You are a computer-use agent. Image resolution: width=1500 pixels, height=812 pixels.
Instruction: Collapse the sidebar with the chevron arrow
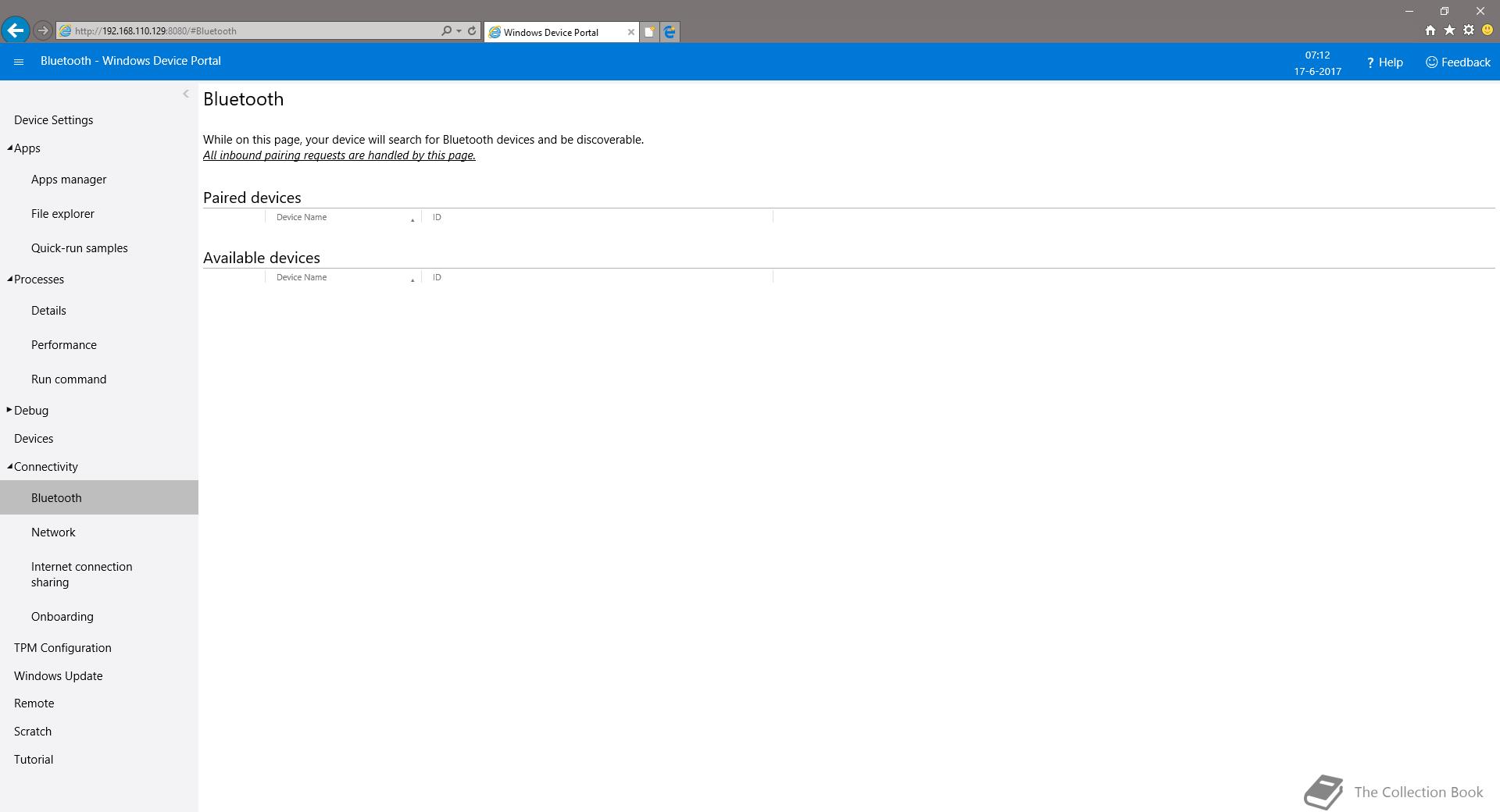coord(186,94)
